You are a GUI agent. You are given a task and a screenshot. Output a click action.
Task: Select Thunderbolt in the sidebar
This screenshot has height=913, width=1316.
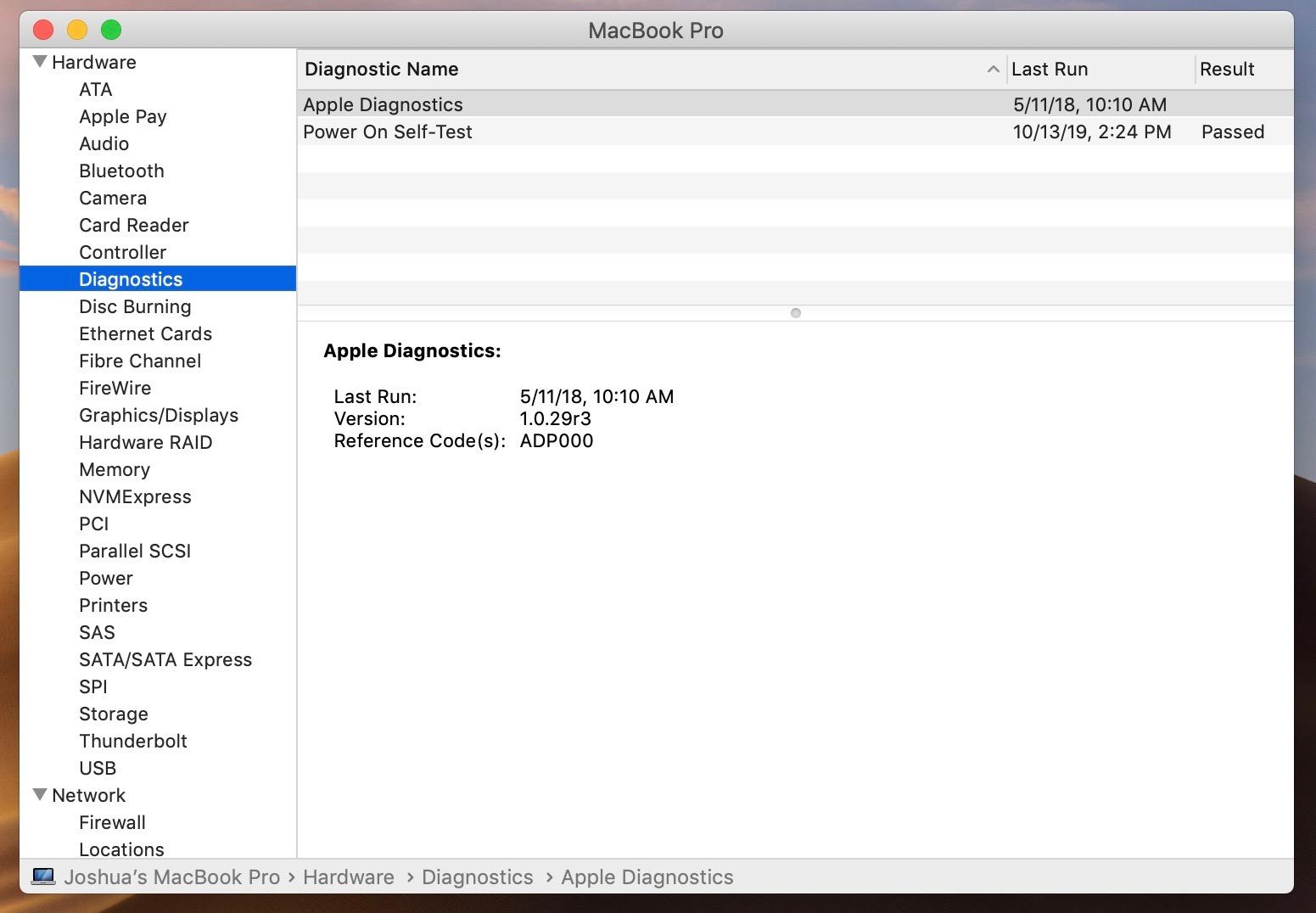coord(133,741)
